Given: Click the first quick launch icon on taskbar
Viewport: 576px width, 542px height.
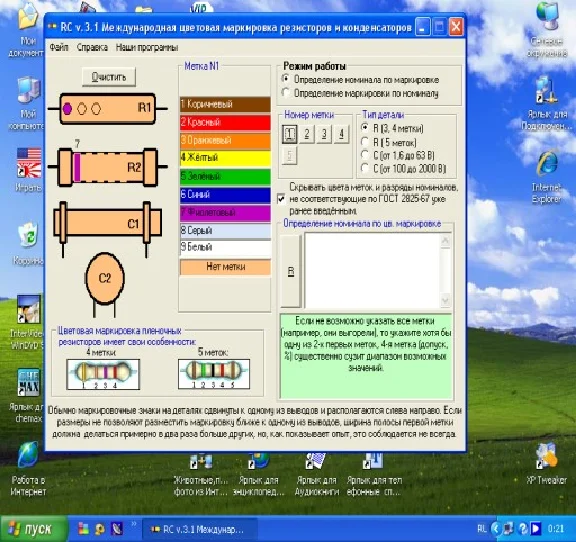Looking at the screenshot, I should coord(83,529).
